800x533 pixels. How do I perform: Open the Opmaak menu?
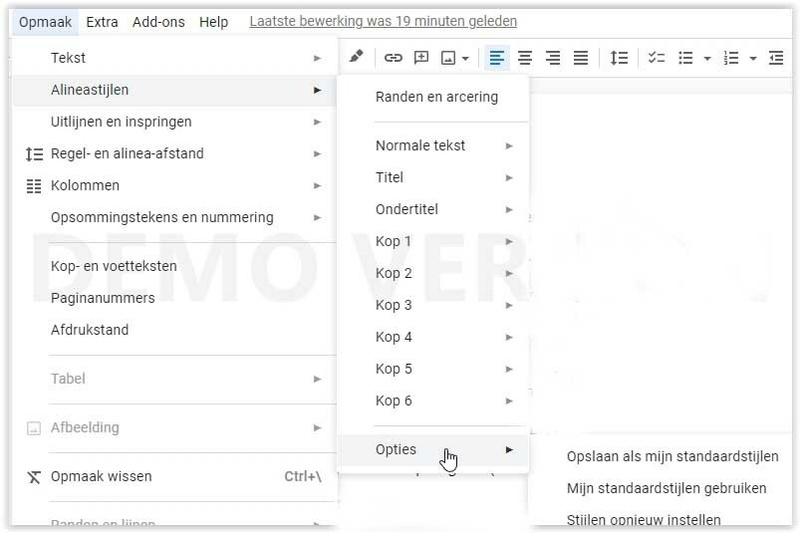point(45,22)
